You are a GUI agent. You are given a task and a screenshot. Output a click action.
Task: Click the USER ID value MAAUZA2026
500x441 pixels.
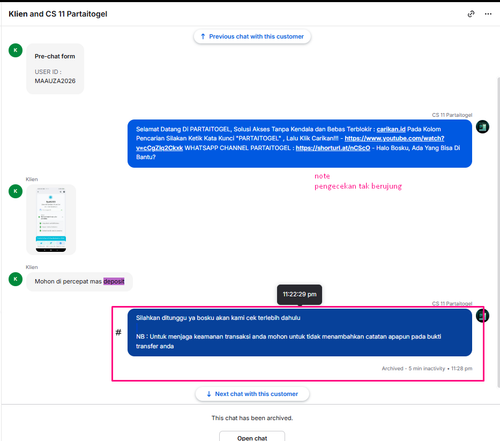(55, 81)
